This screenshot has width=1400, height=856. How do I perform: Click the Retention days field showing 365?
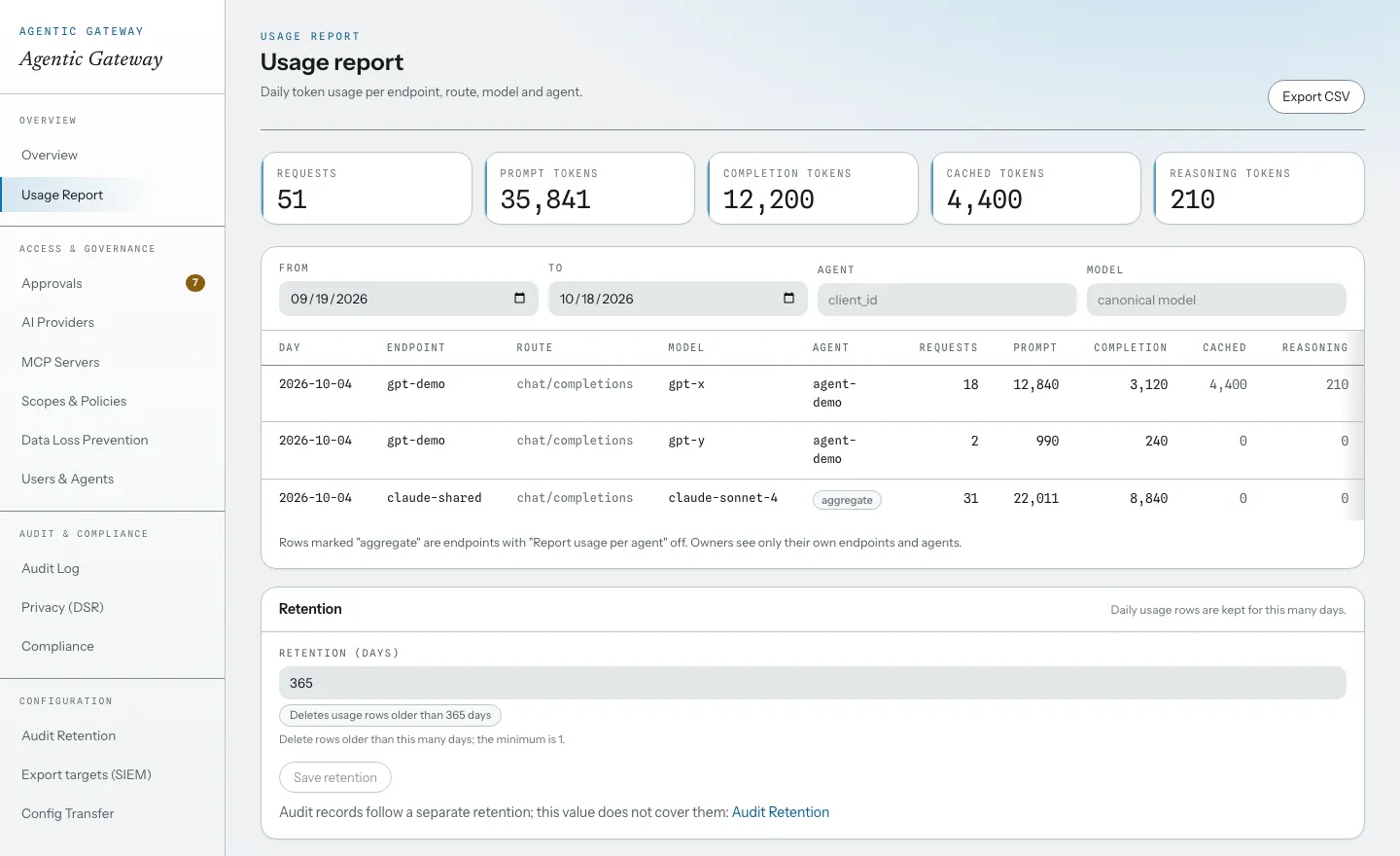[x=813, y=683]
